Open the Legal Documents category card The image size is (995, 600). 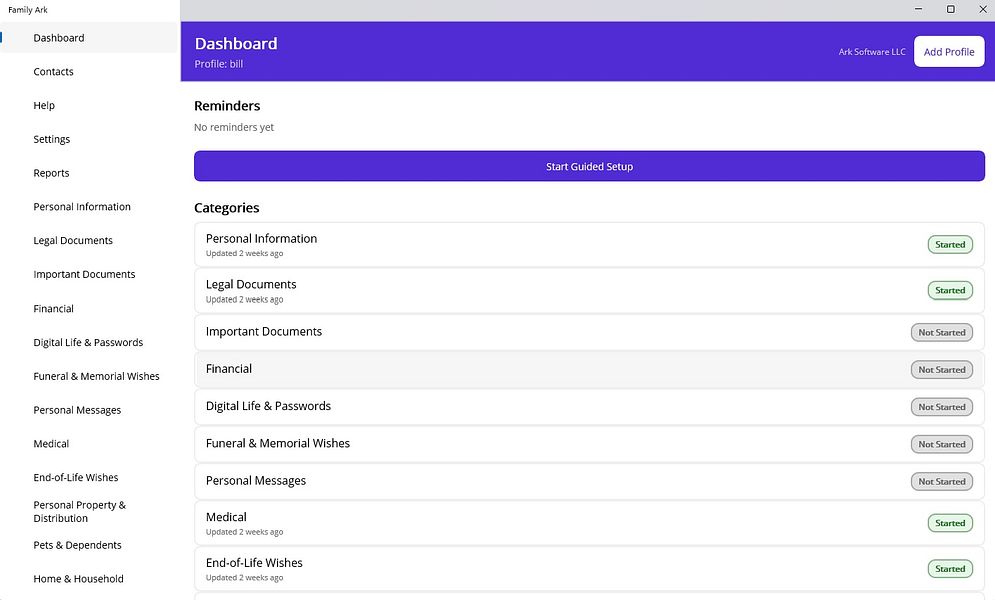coord(589,290)
